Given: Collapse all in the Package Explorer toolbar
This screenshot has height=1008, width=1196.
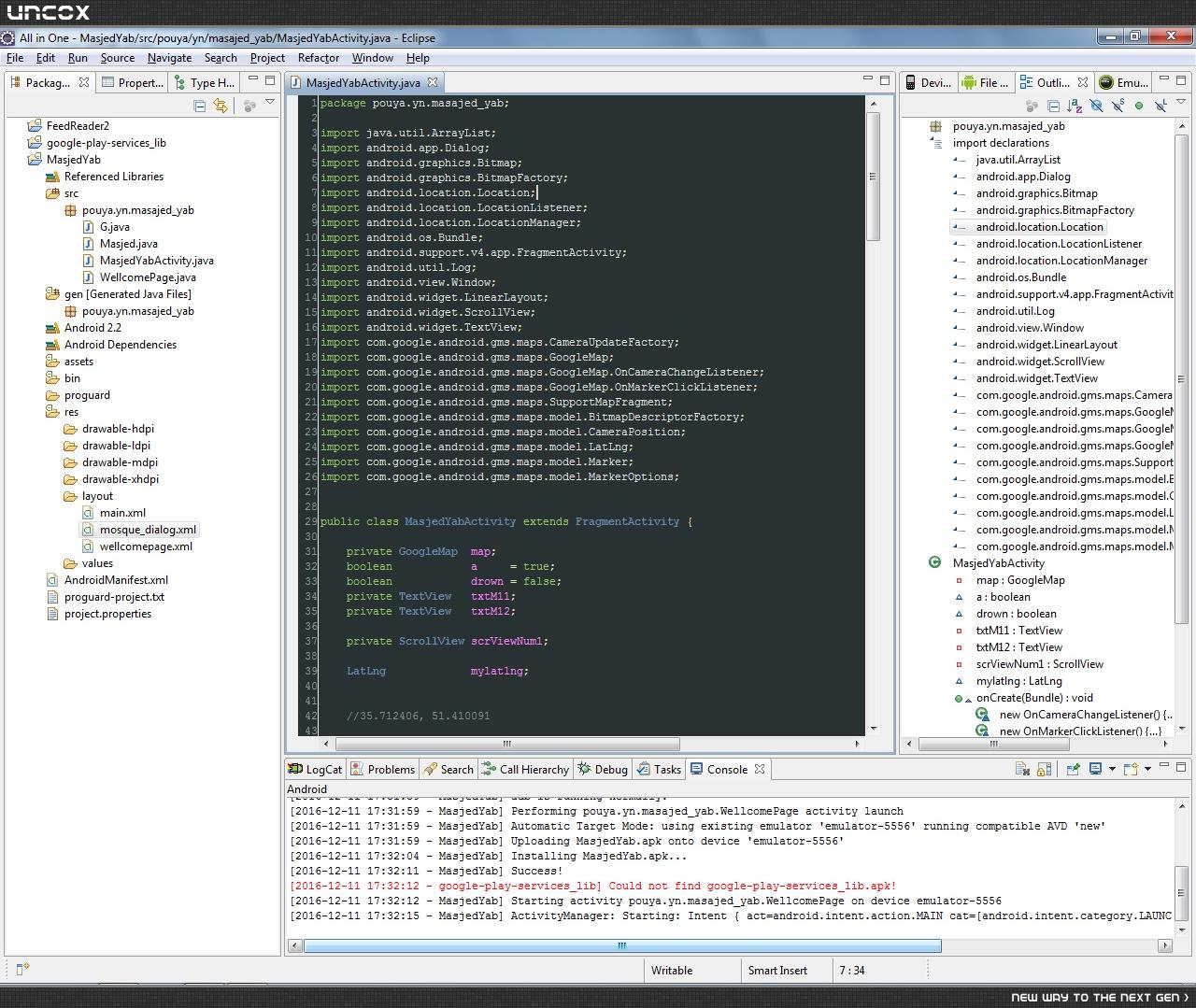Looking at the screenshot, I should coord(199,106).
